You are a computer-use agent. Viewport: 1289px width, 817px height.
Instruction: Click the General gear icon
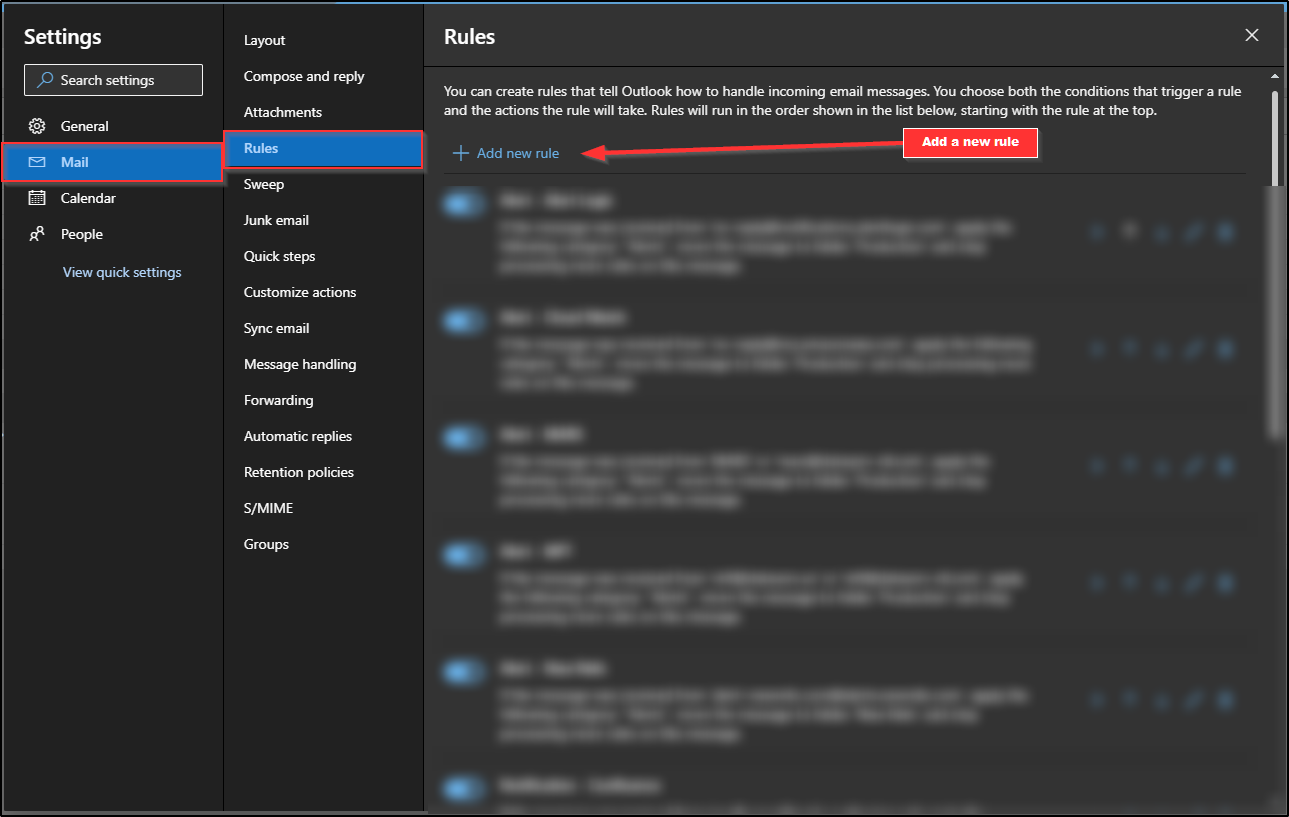pos(37,126)
